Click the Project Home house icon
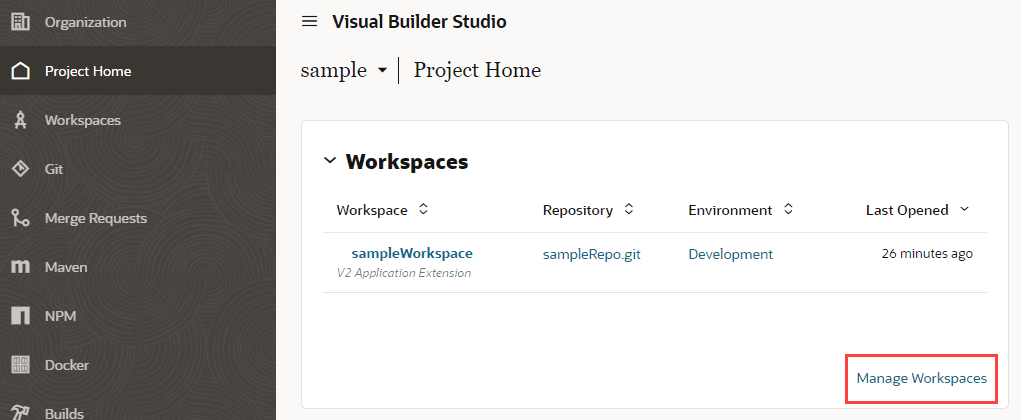 click(x=21, y=71)
